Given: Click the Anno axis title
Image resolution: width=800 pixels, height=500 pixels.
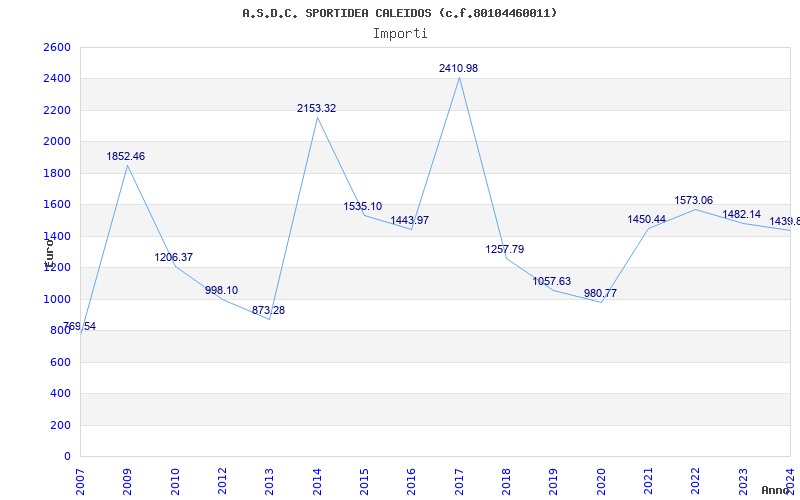Looking at the screenshot, I should tap(774, 490).
